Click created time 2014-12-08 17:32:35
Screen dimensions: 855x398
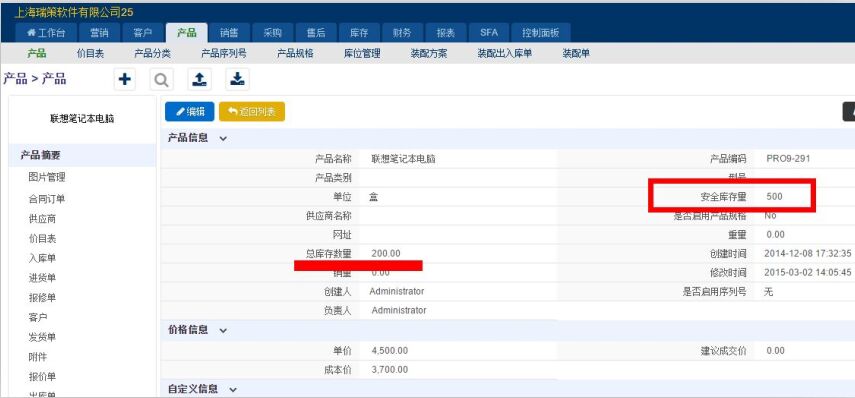pos(808,253)
